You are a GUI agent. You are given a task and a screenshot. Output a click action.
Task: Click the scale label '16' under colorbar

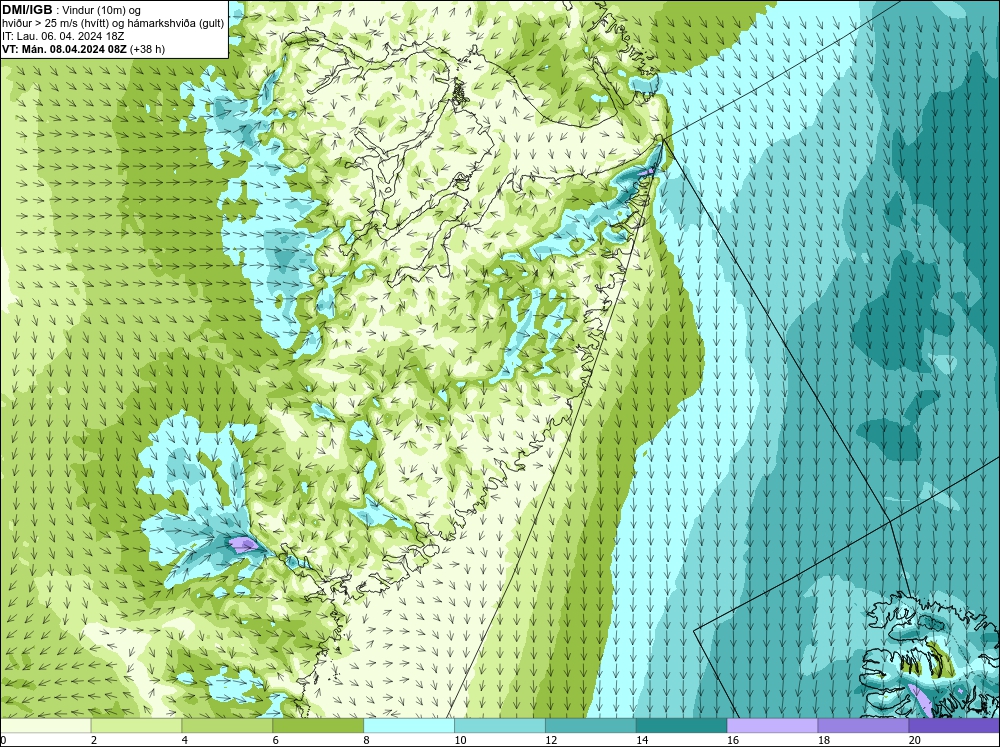coord(733,740)
